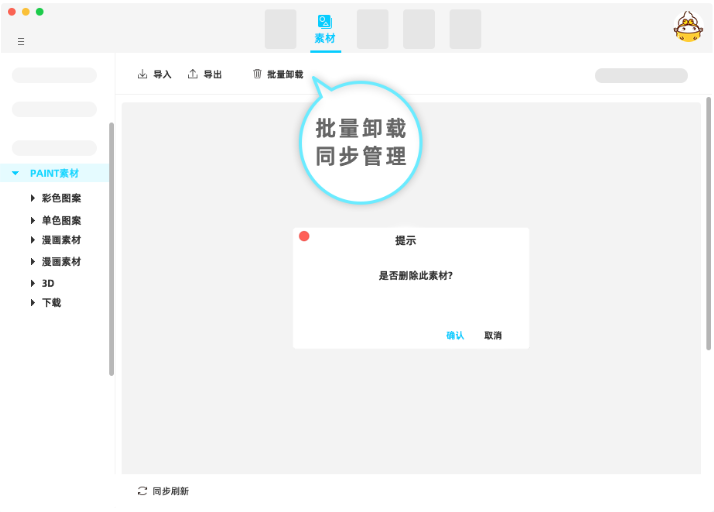Click the 提示 dialog title
The width and height of the screenshot is (714, 512).
click(405, 241)
